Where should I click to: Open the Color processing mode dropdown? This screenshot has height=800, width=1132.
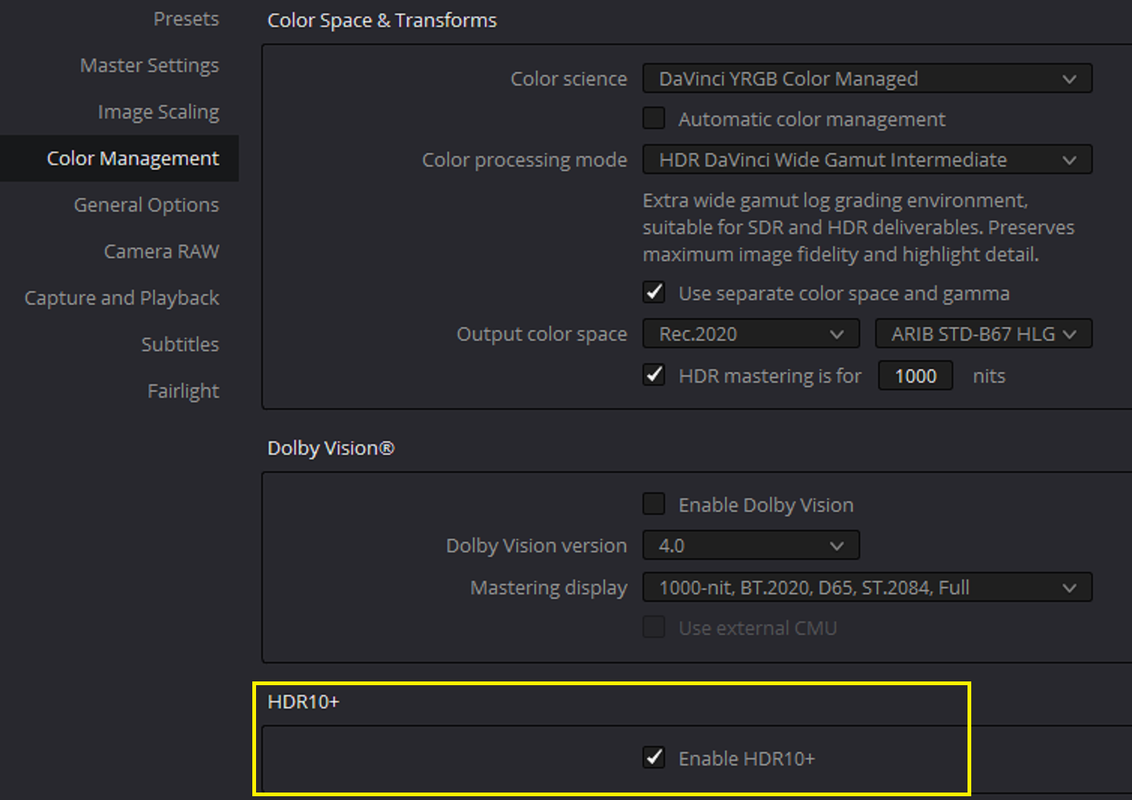coord(867,160)
